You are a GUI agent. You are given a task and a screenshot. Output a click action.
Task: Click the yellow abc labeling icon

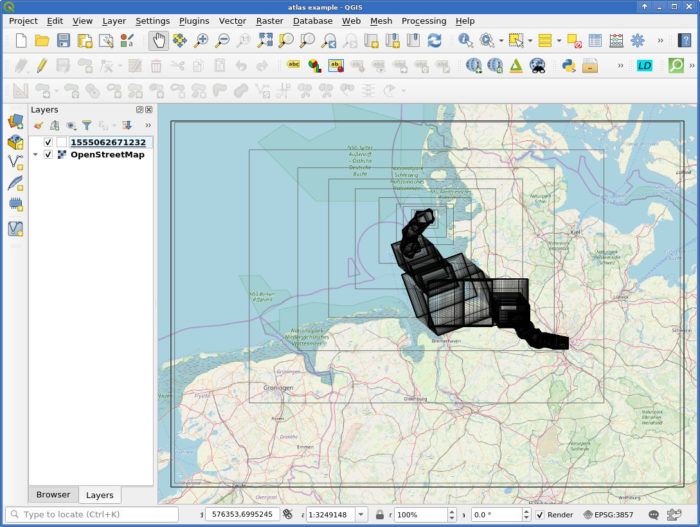[293, 65]
